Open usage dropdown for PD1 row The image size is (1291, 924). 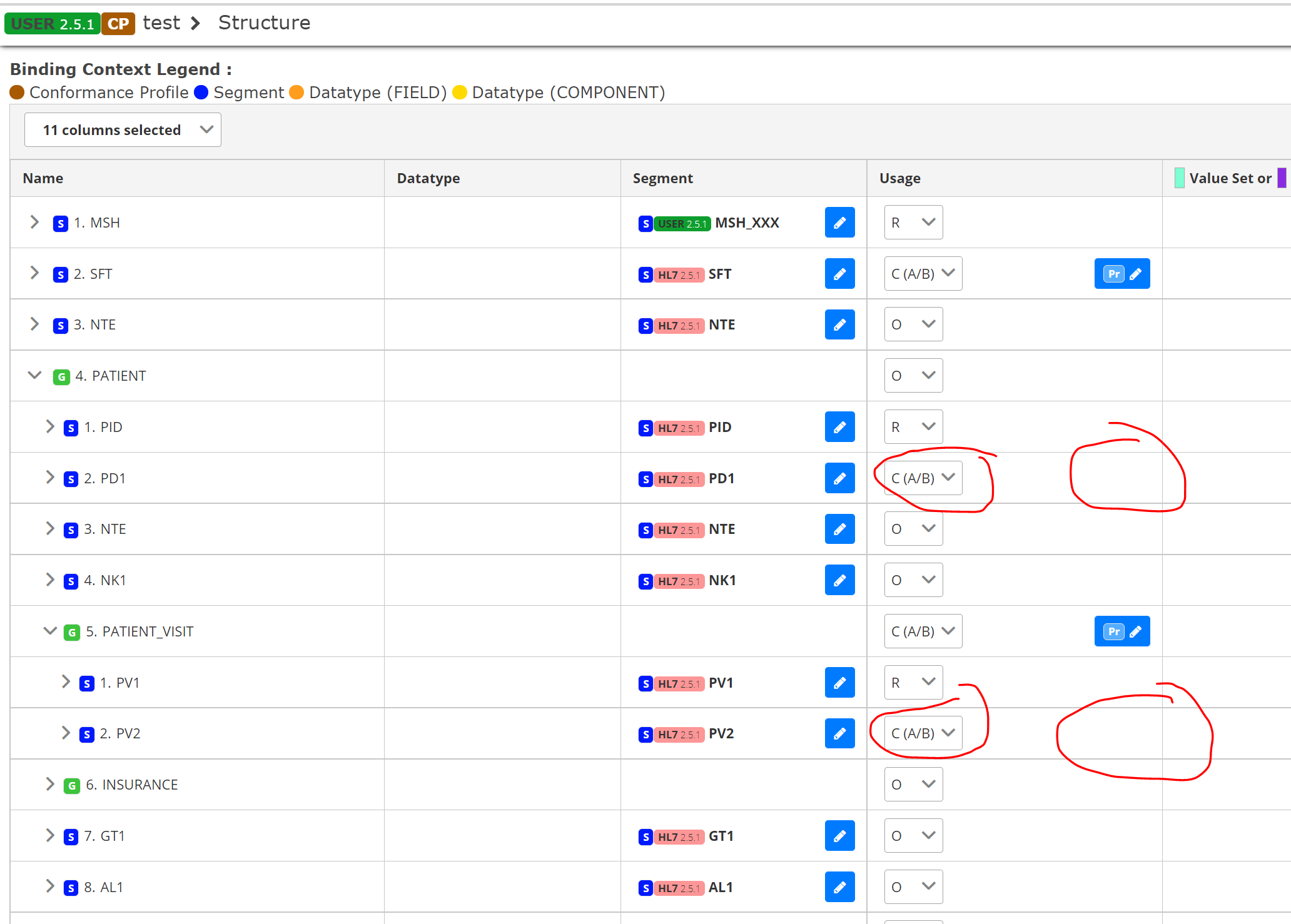(923, 478)
